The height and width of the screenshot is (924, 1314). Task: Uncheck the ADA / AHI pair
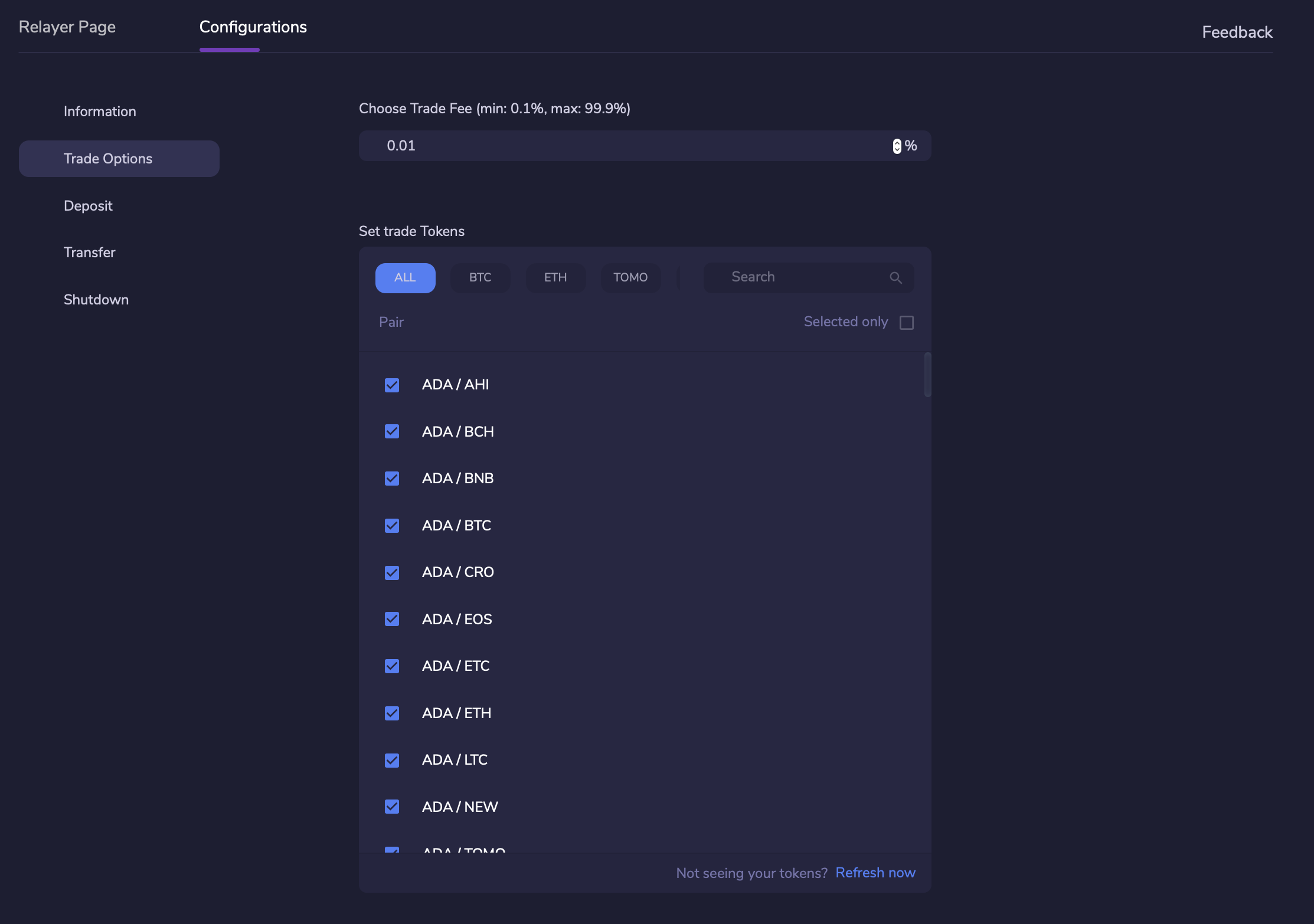[x=392, y=385]
